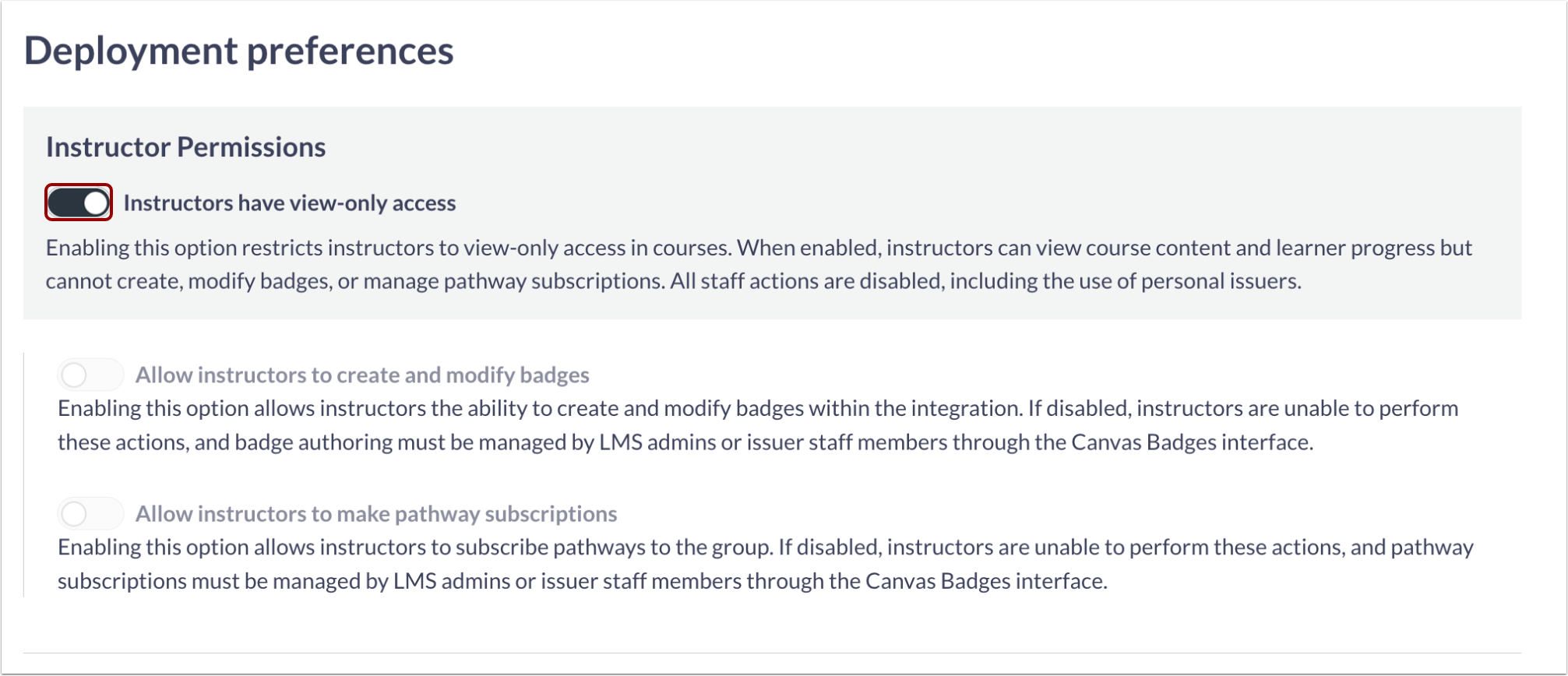
Task: Enable "Allow instructors to create and modify badges"
Action: pos(90,375)
